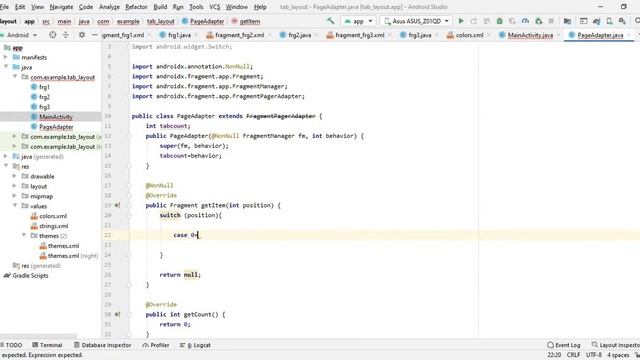Expand the drawable folder
The image size is (640, 360).
[15, 176]
